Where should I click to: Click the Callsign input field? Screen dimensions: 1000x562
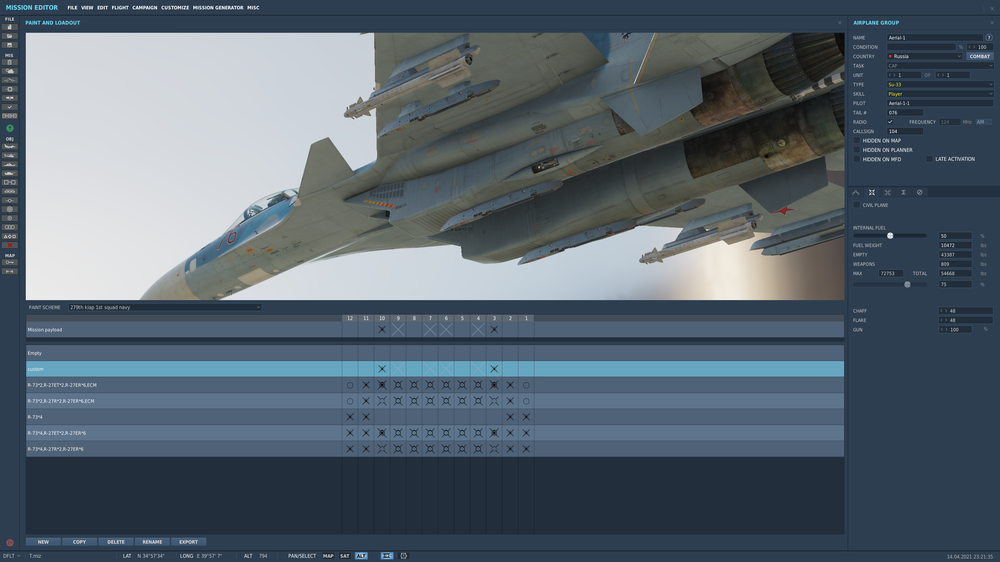[x=904, y=131]
